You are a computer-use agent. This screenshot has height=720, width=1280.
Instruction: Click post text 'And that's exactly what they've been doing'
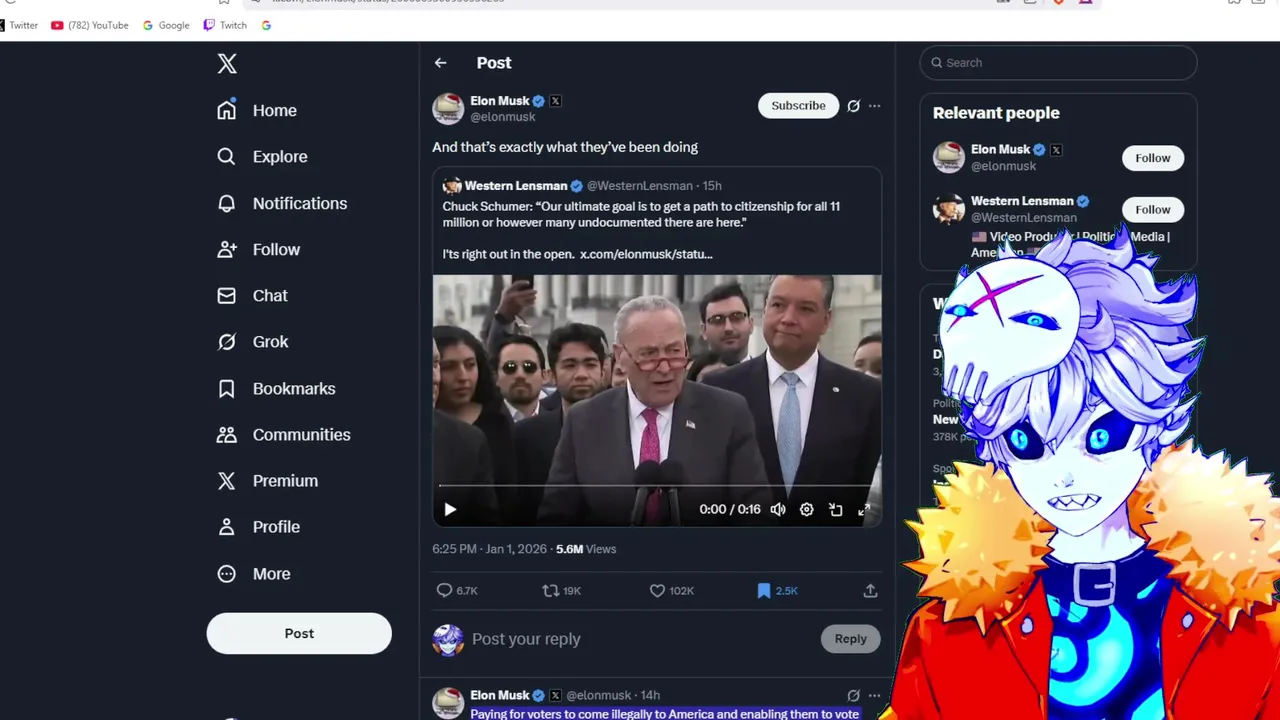565,147
